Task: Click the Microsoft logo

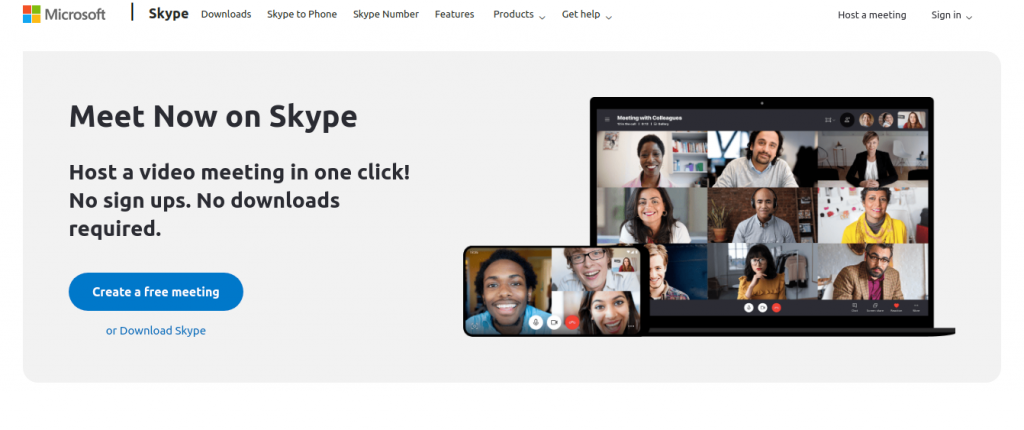Action: pos(64,14)
